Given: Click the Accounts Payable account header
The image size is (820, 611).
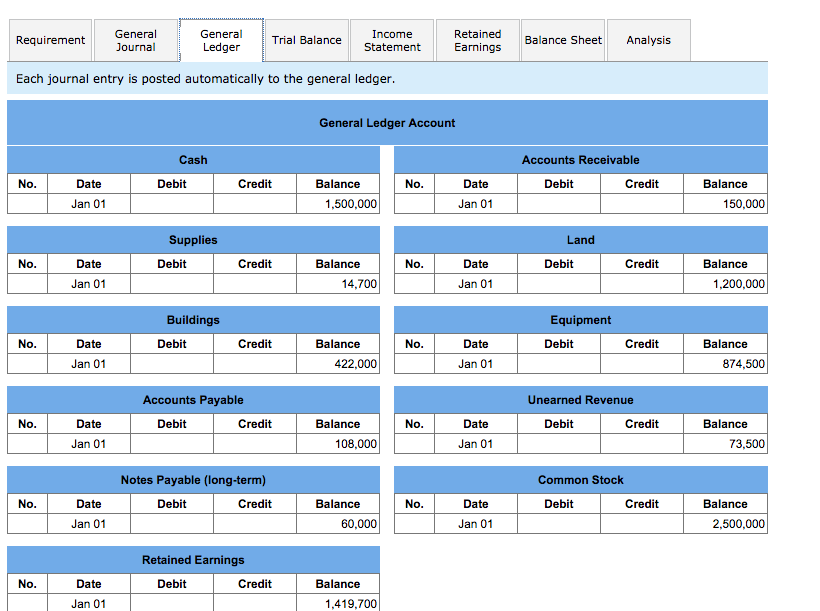Looking at the screenshot, I should (x=193, y=399).
